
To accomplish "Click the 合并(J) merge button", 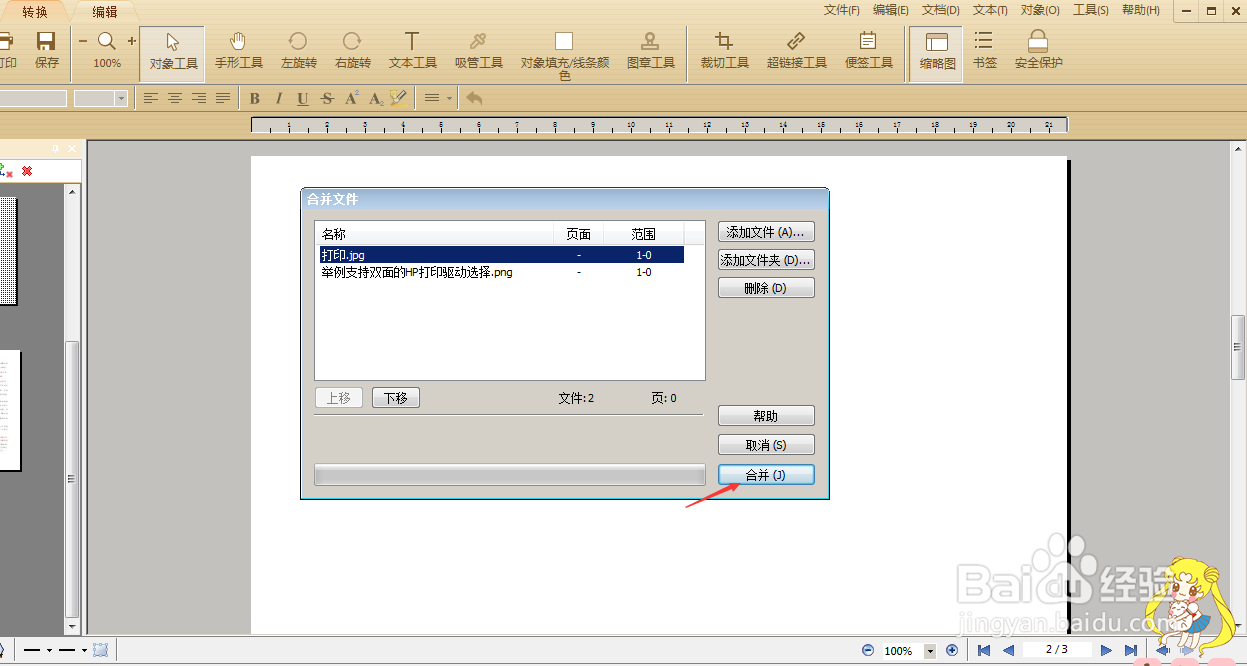I will [x=766, y=474].
